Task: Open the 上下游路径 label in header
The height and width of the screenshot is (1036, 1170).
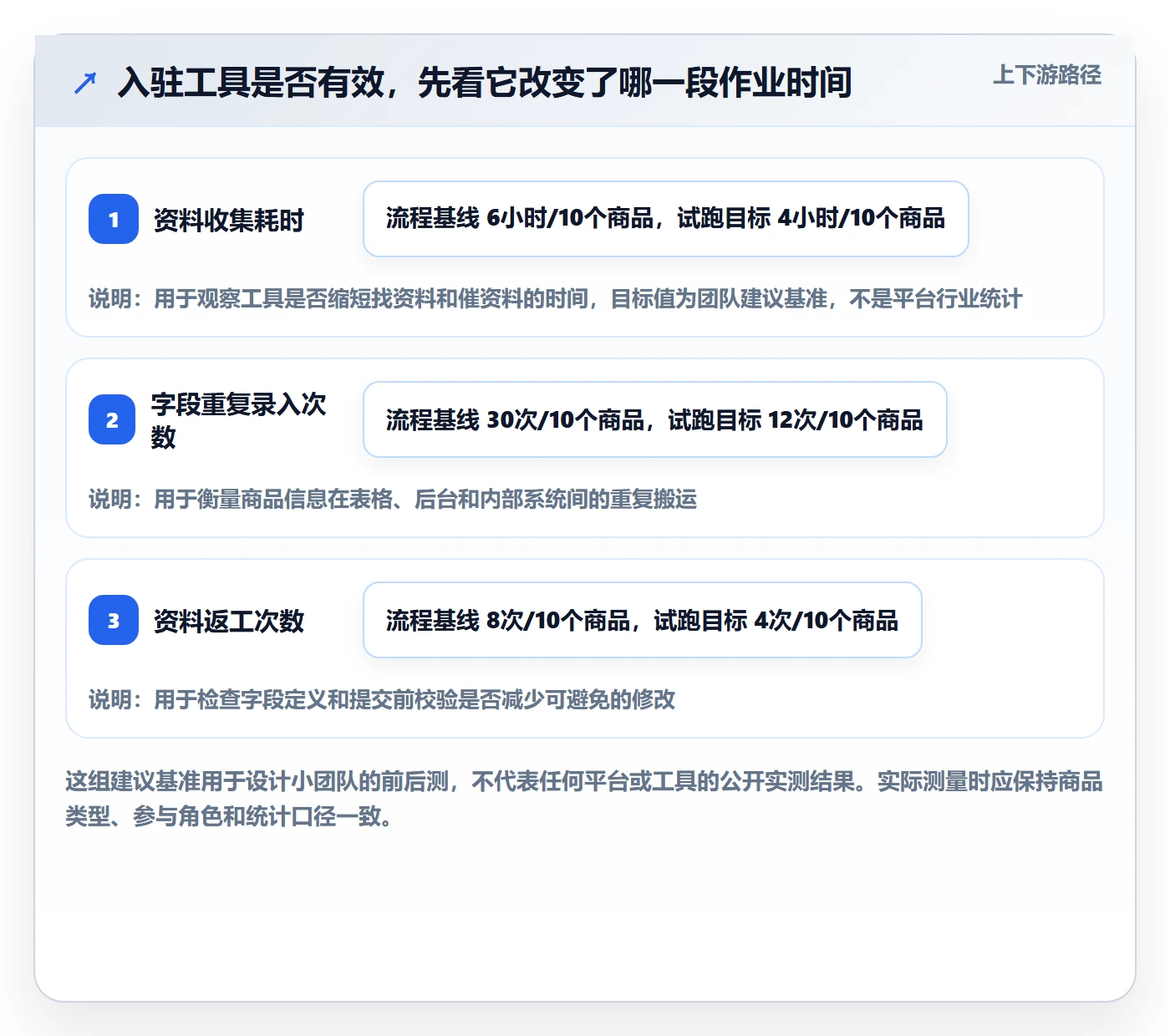Action: pyautogui.click(x=1047, y=75)
